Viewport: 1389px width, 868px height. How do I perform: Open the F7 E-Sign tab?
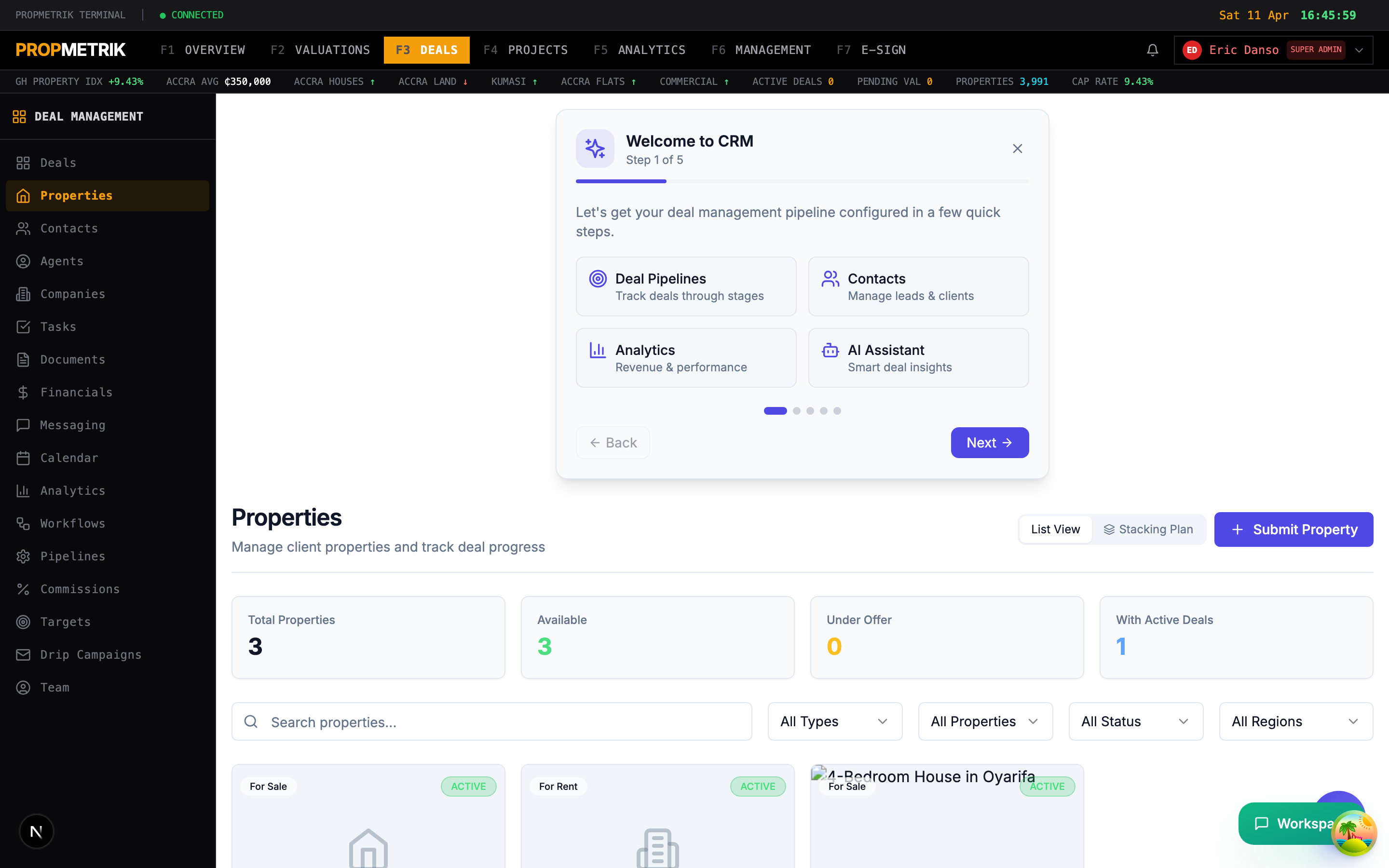871,50
